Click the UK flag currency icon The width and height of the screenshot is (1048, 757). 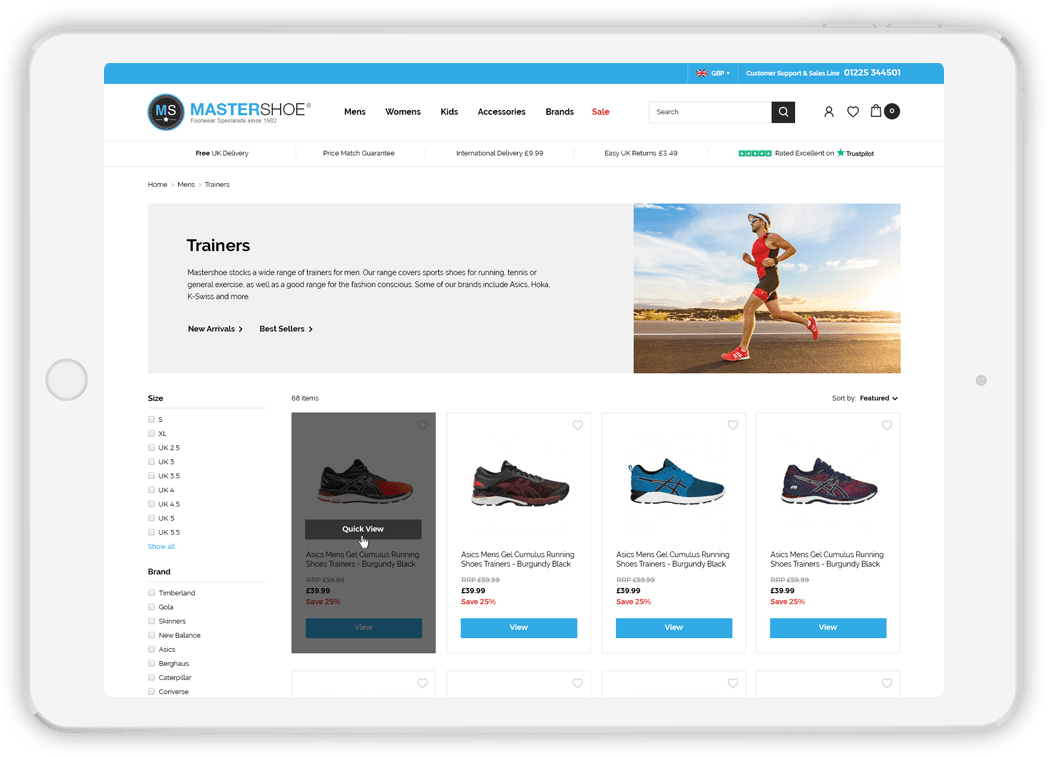[701, 73]
